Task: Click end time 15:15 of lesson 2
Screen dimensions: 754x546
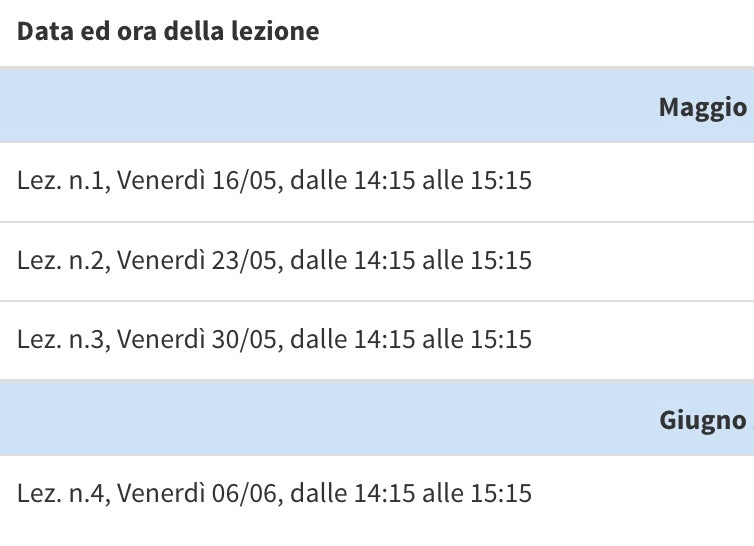Action: (500, 260)
